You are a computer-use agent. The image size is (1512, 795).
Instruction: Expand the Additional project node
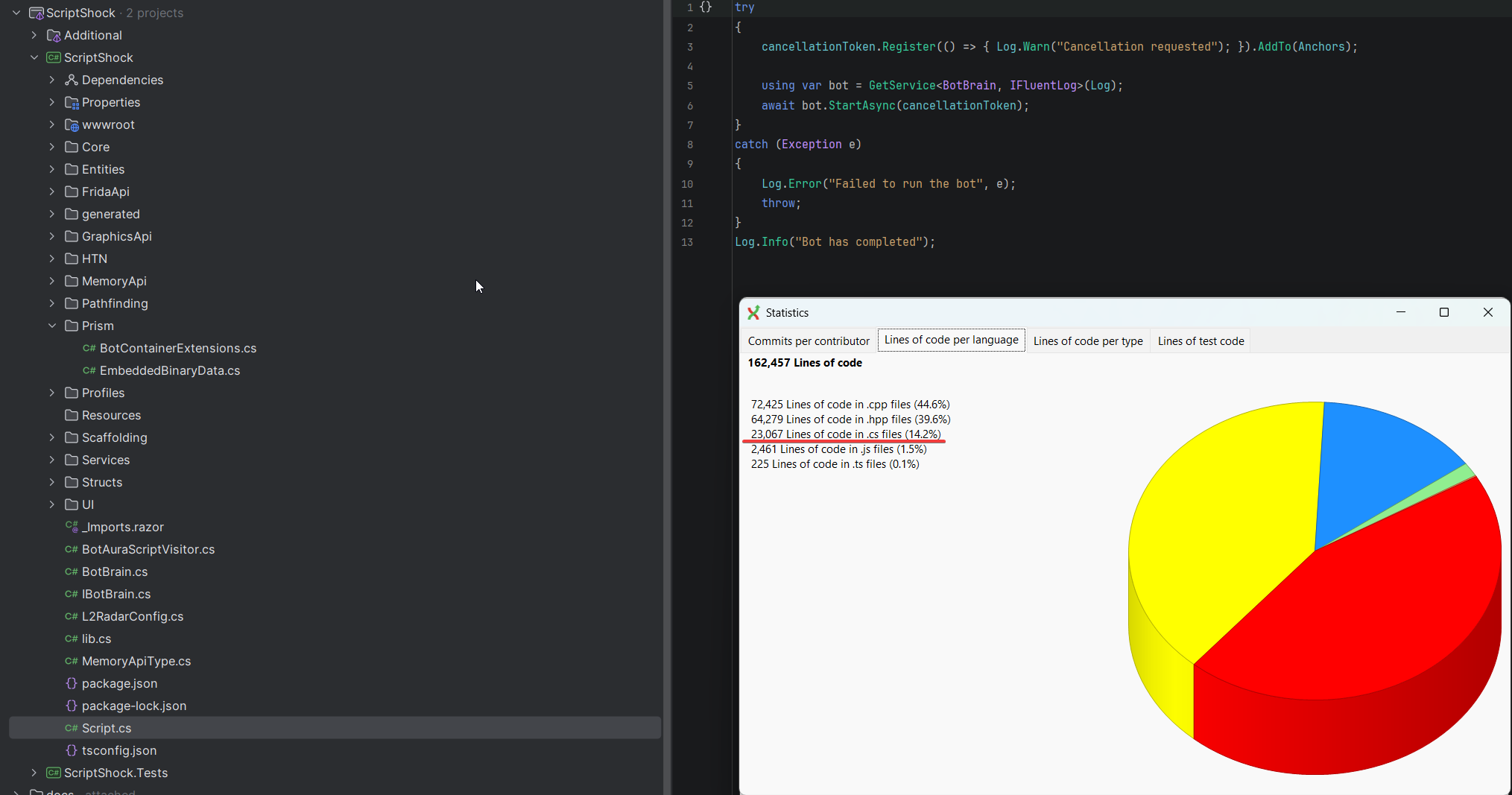click(x=34, y=35)
